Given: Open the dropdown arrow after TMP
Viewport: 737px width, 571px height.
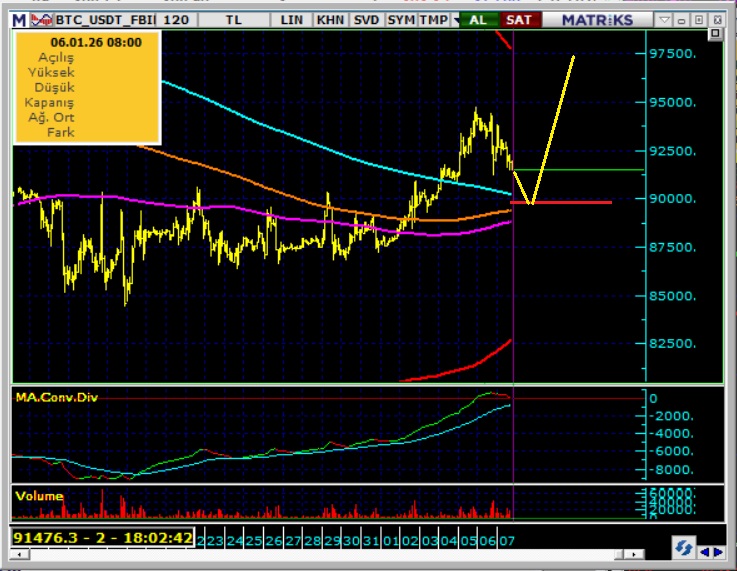Looking at the screenshot, I should click(x=457, y=19).
